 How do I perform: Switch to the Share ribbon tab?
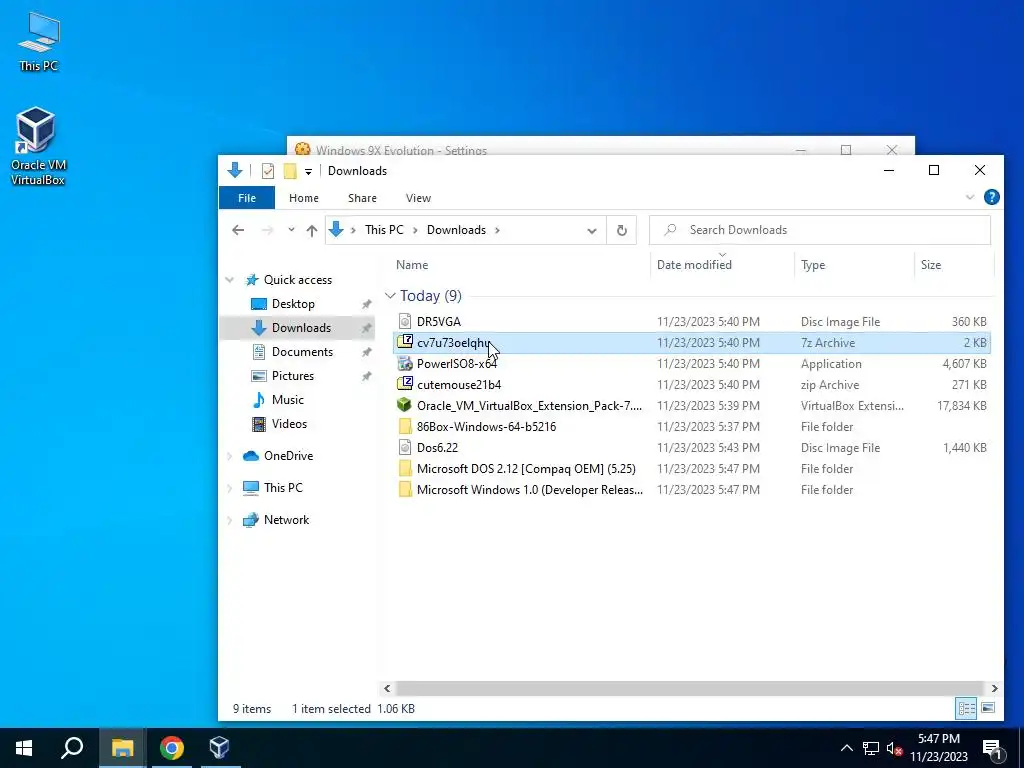[x=362, y=198]
